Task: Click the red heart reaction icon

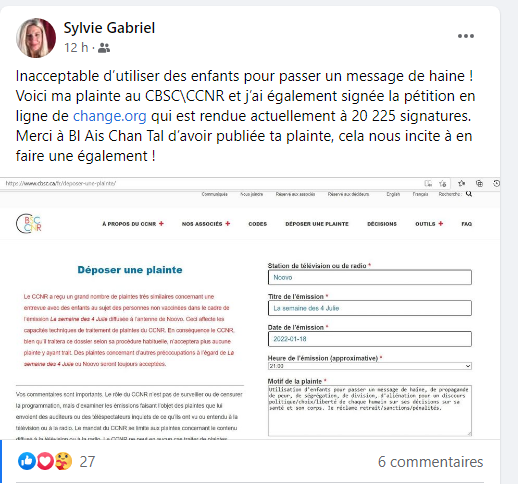Action: pyautogui.click(x=45, y=461)
